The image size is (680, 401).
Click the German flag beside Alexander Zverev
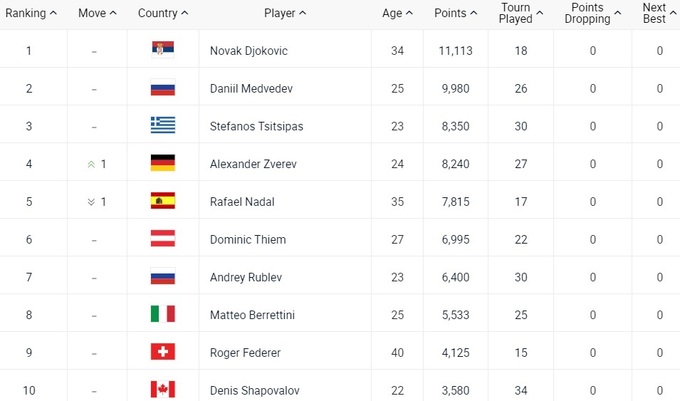click(162, 163)
